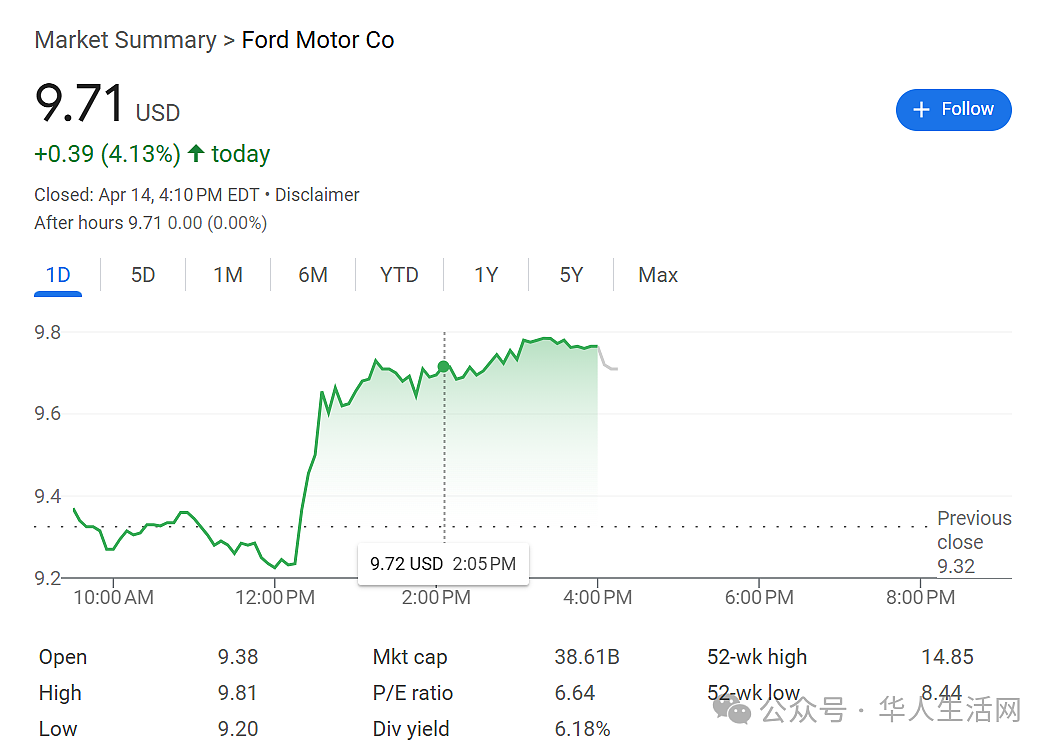Open the Market Summary breadcrumb link

point(126,40)
